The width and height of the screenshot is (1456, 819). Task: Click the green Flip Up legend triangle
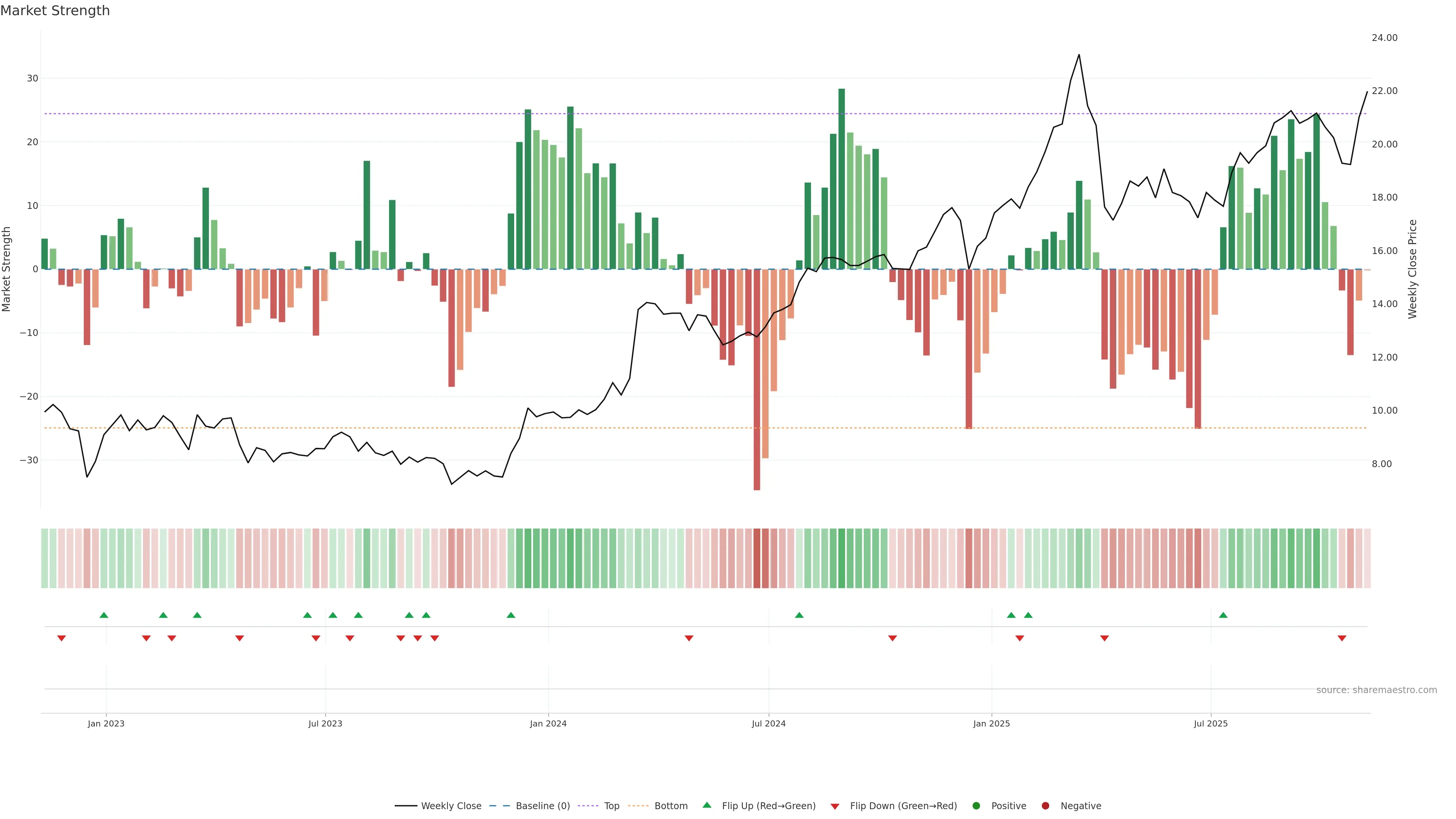706,805
